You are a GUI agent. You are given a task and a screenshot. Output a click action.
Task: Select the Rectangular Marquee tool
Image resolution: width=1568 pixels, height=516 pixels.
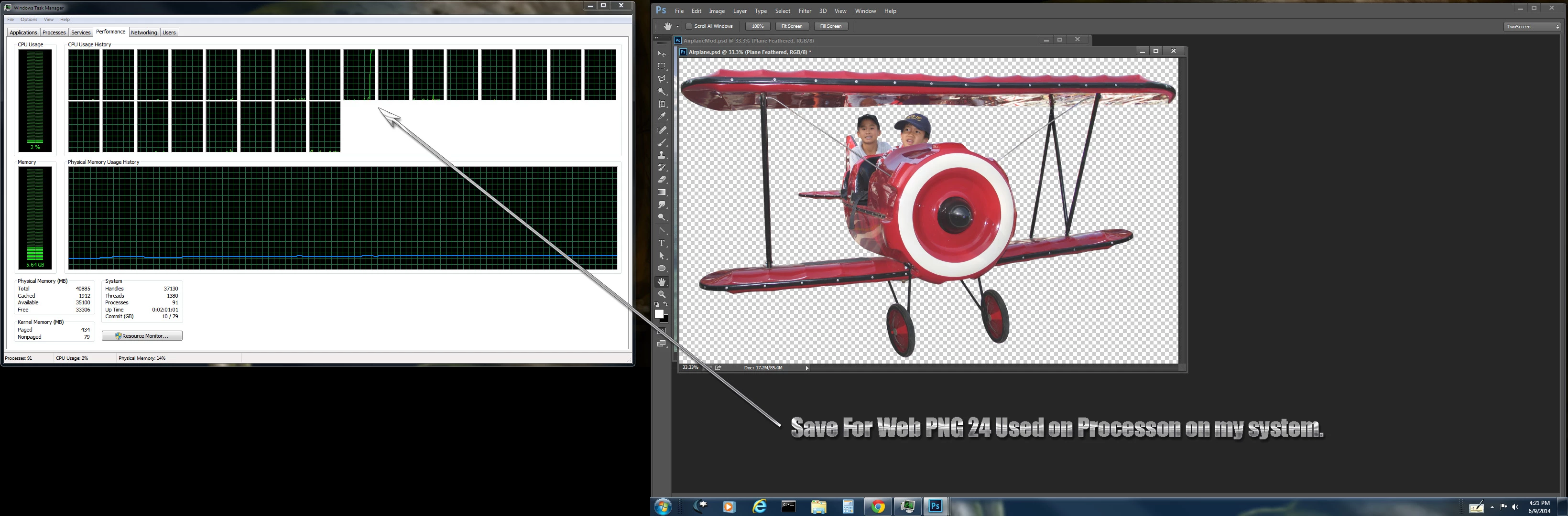pos(662,66)
